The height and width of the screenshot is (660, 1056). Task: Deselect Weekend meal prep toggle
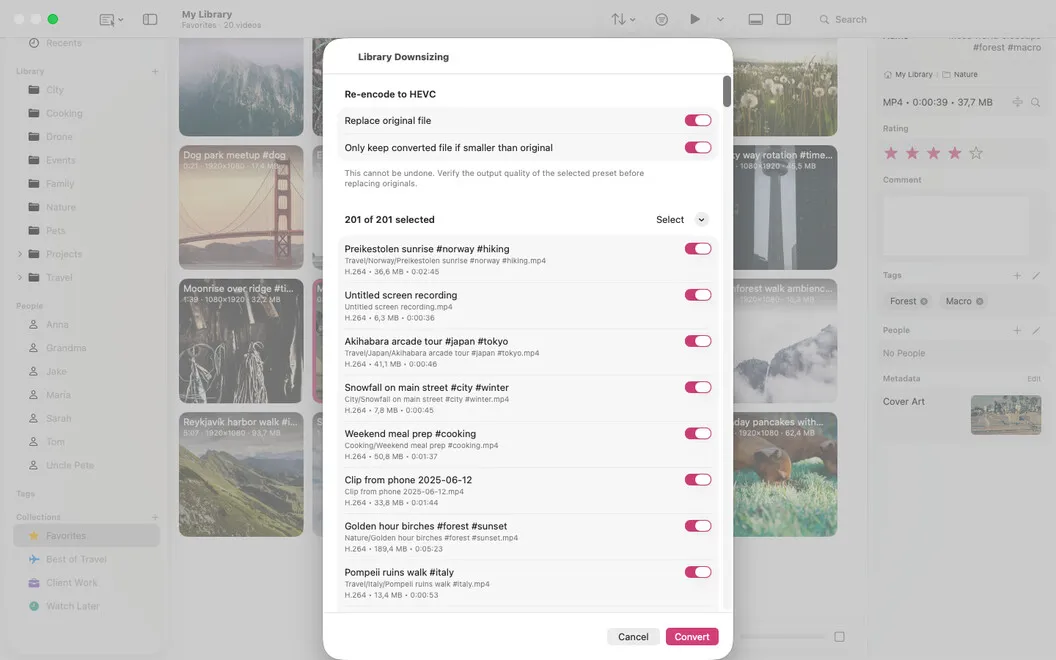coord(698,434)
